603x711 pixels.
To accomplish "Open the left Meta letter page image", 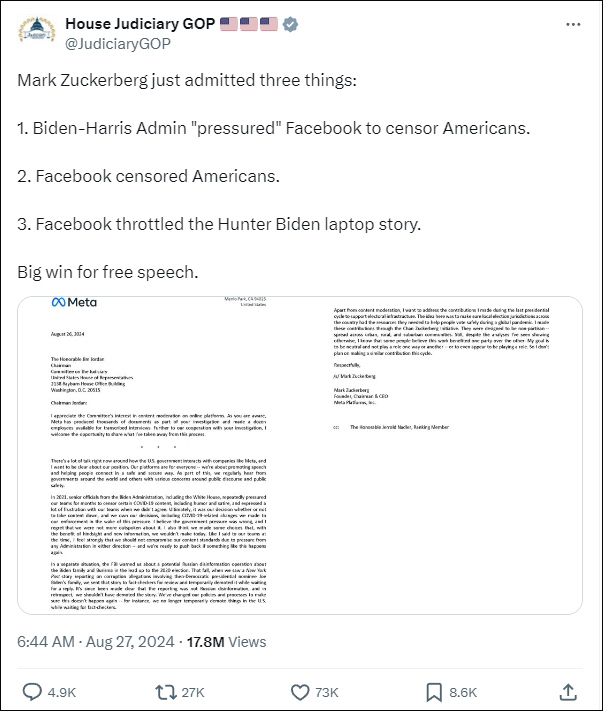I will coord(172,455).
